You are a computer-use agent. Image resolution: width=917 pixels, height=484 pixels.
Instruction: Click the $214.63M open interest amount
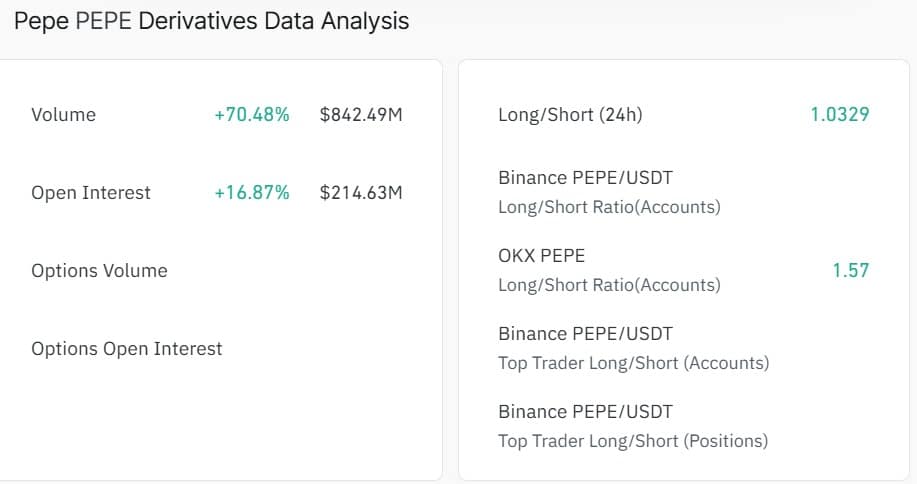361,193
